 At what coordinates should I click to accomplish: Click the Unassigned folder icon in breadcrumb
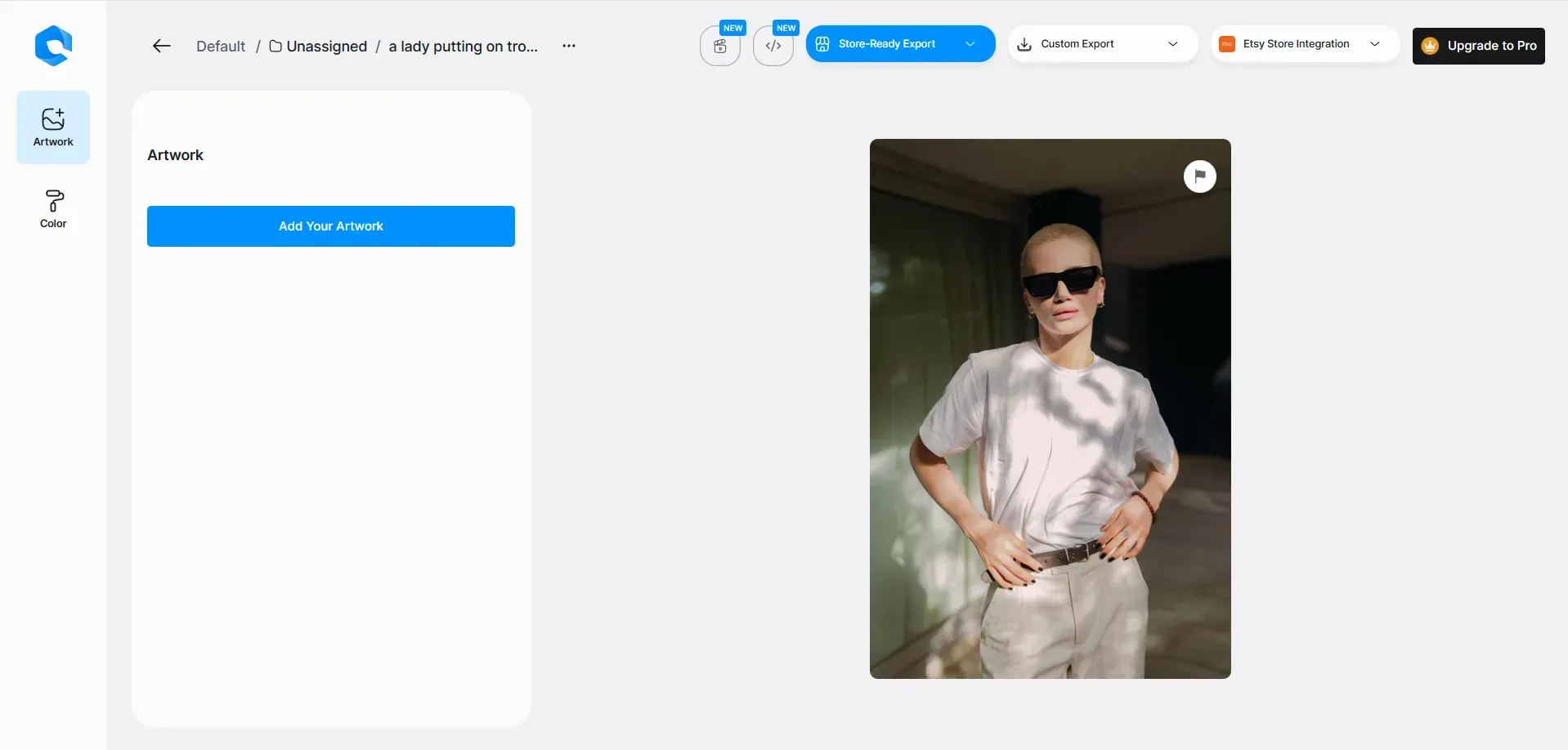tap(274, 46)
